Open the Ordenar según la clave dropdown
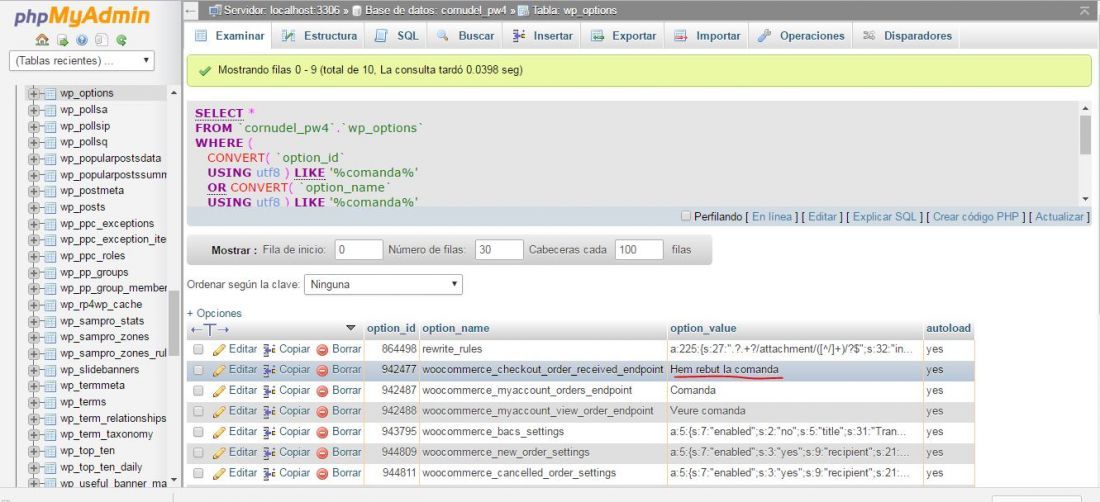This screenshot has width=1100, height=502. [x=383, y=285]
